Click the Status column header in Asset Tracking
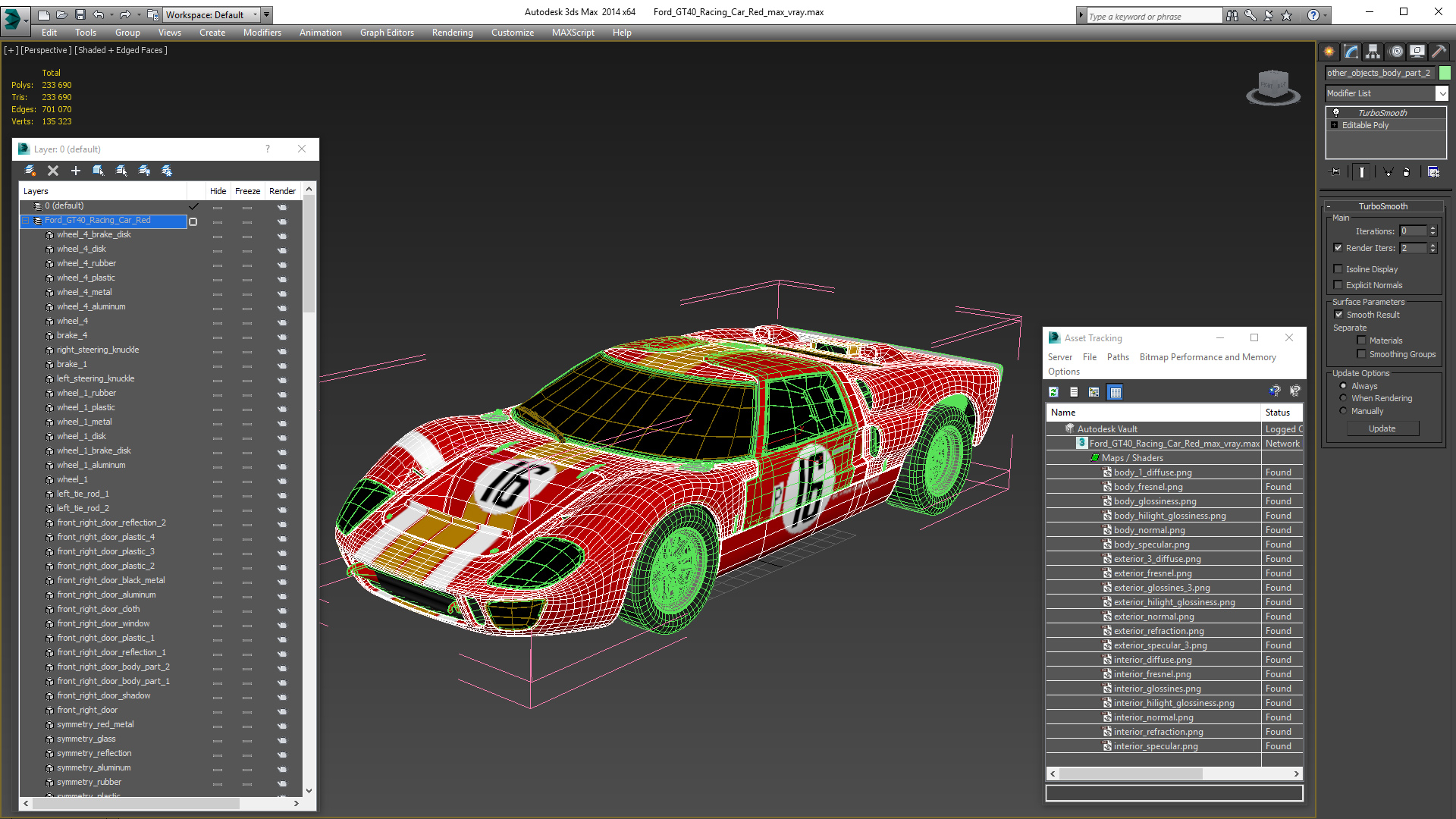Viewport: 1456px width, 819px height. [x=1282, y=413]
